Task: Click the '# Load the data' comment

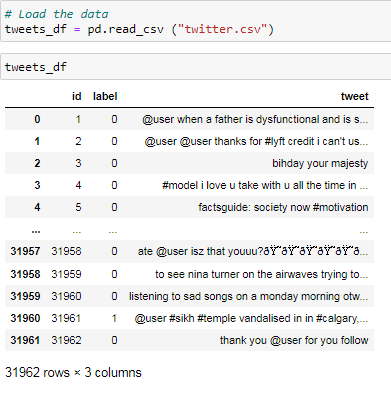Action: pyautogui.click(x=56, y=14)
